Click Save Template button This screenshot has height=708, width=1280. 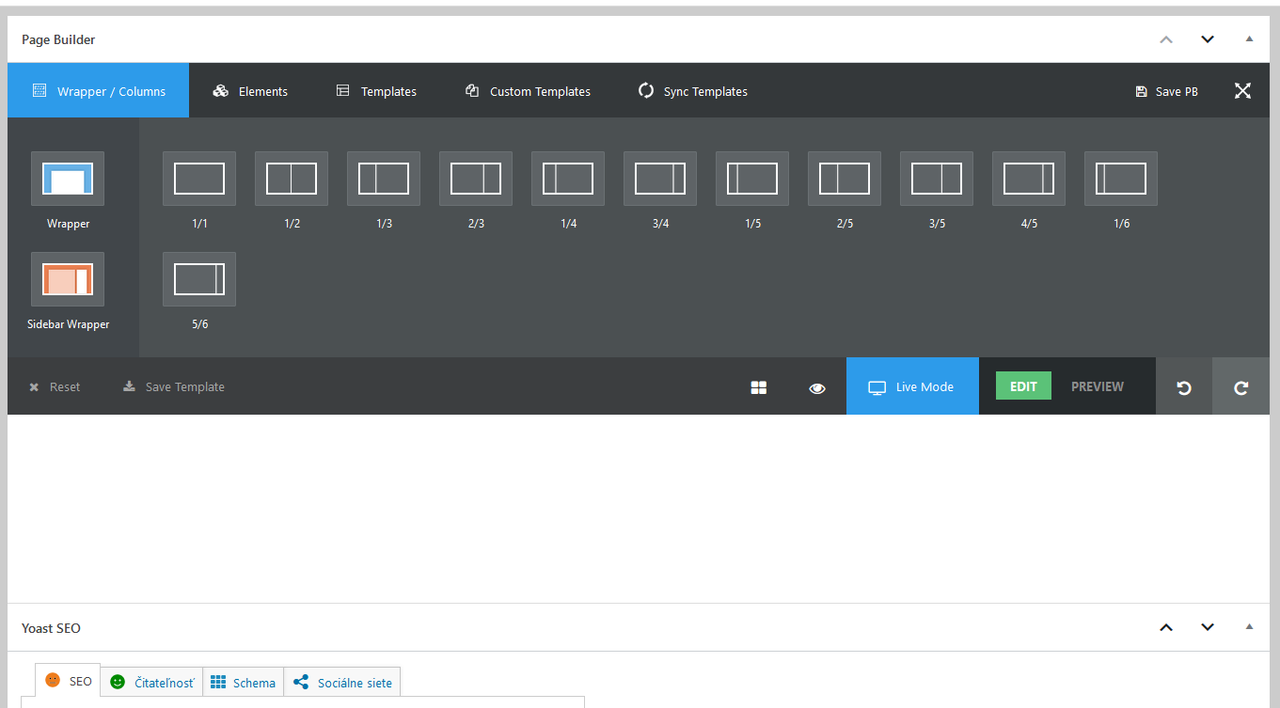(x=174, y=387)
